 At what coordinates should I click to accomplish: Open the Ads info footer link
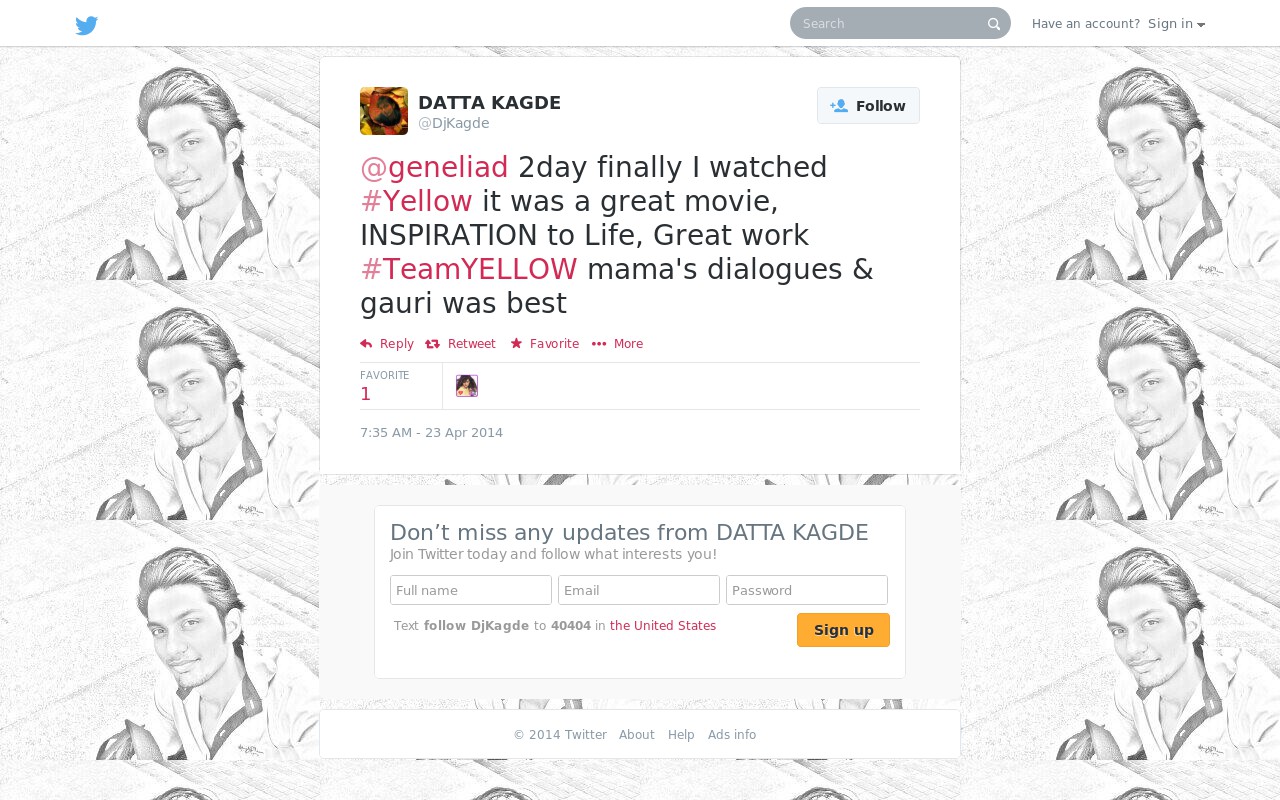pyautogui.click(x=732, y=735)
